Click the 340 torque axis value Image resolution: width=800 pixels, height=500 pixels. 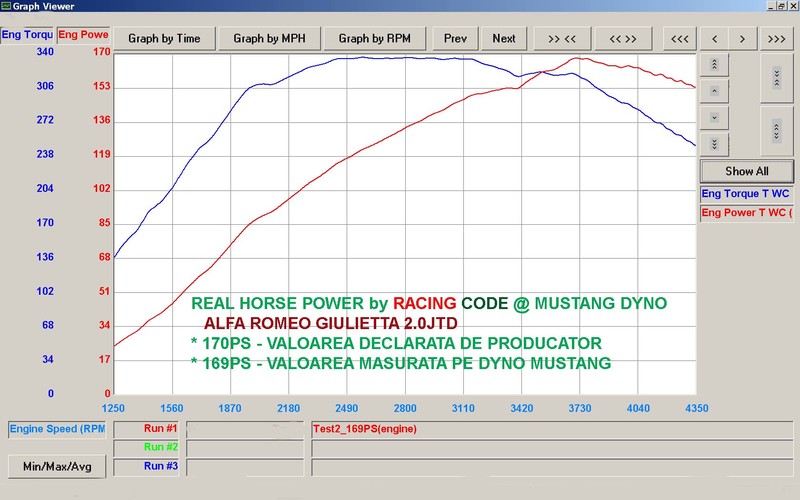click(45, 52)
